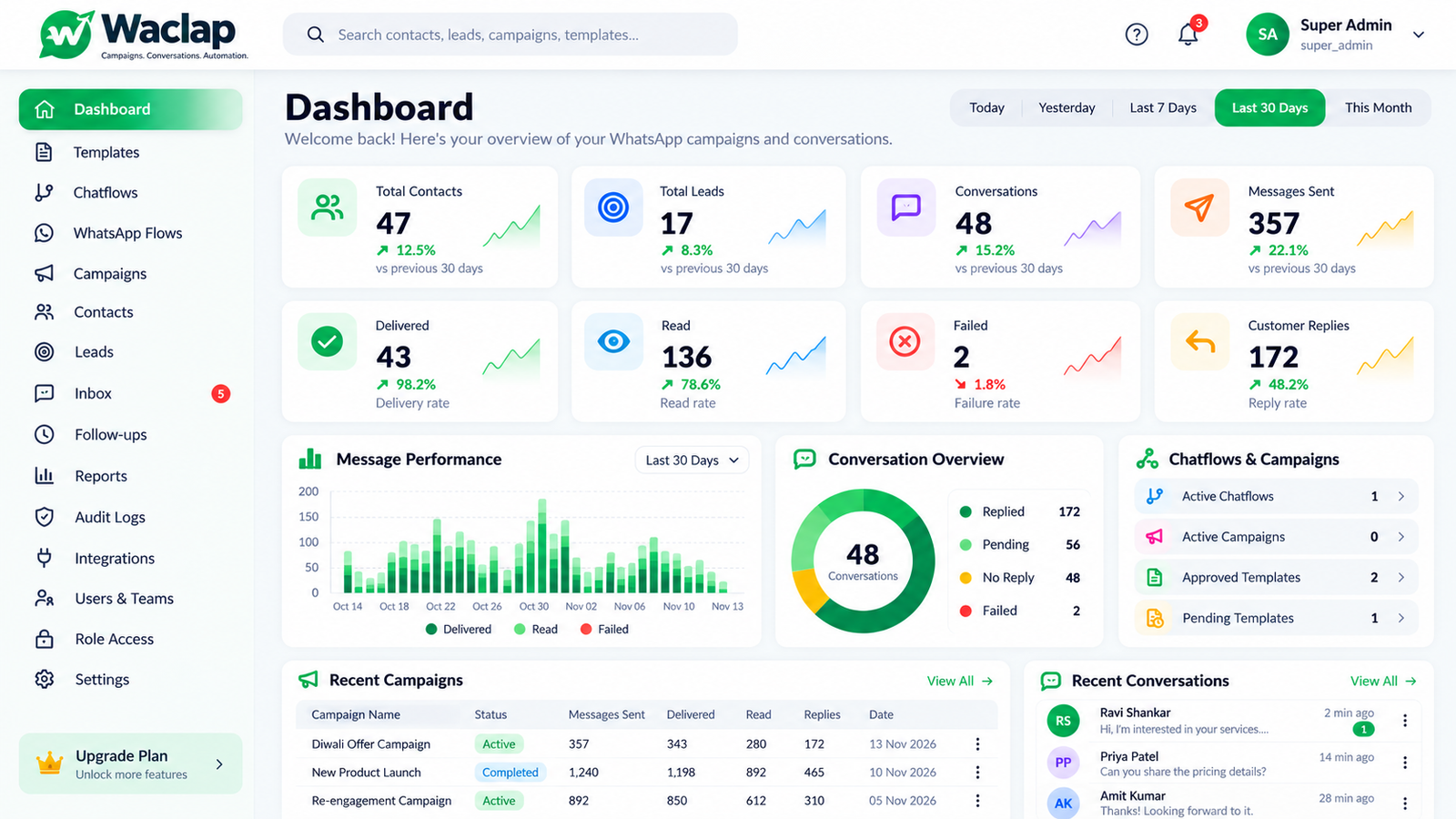Select the This Month tab

pyautogui.click(x=1378, y=107)
